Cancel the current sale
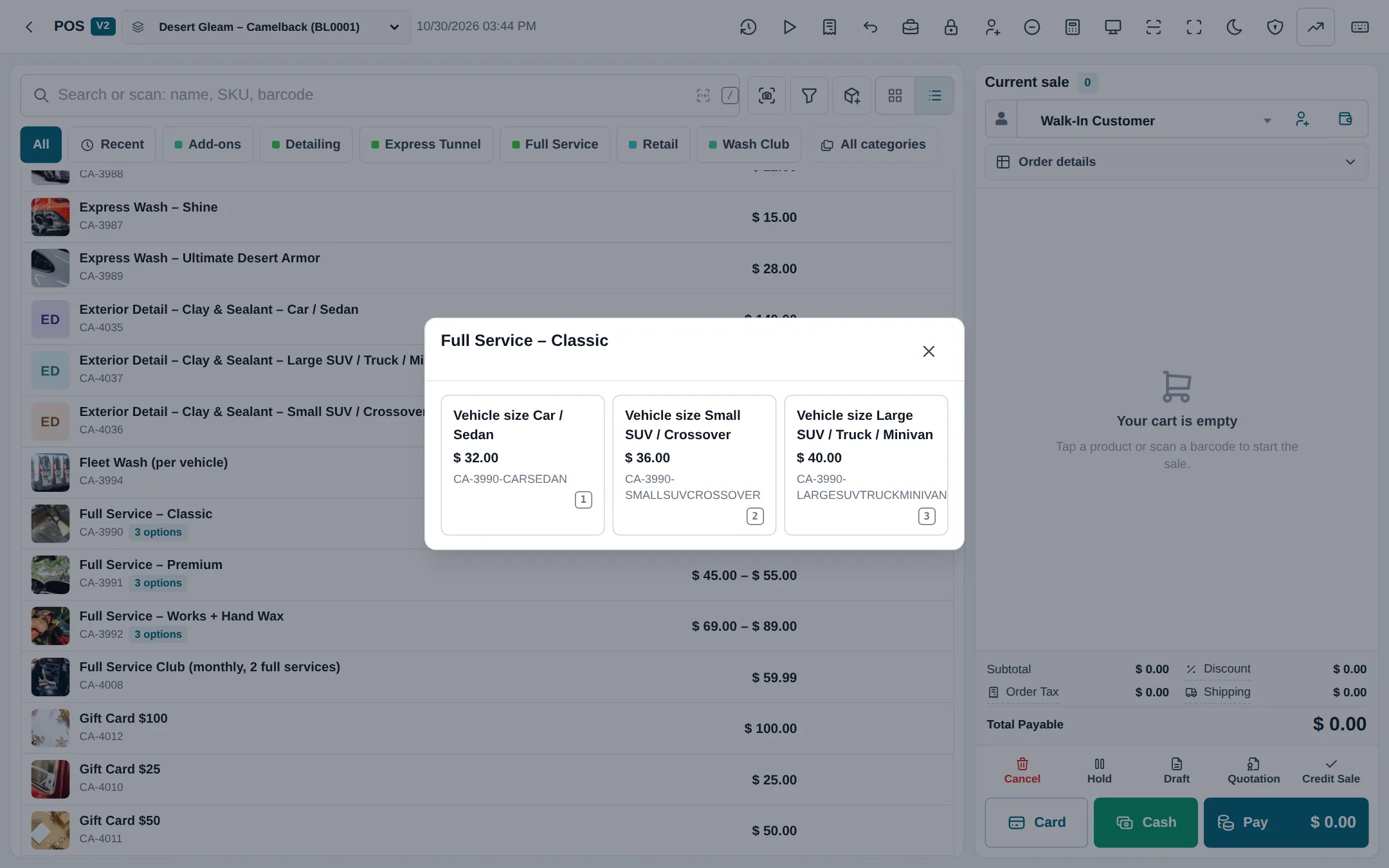The width and height of the screenshot is (1389, 868). [x=1022, y=771]
